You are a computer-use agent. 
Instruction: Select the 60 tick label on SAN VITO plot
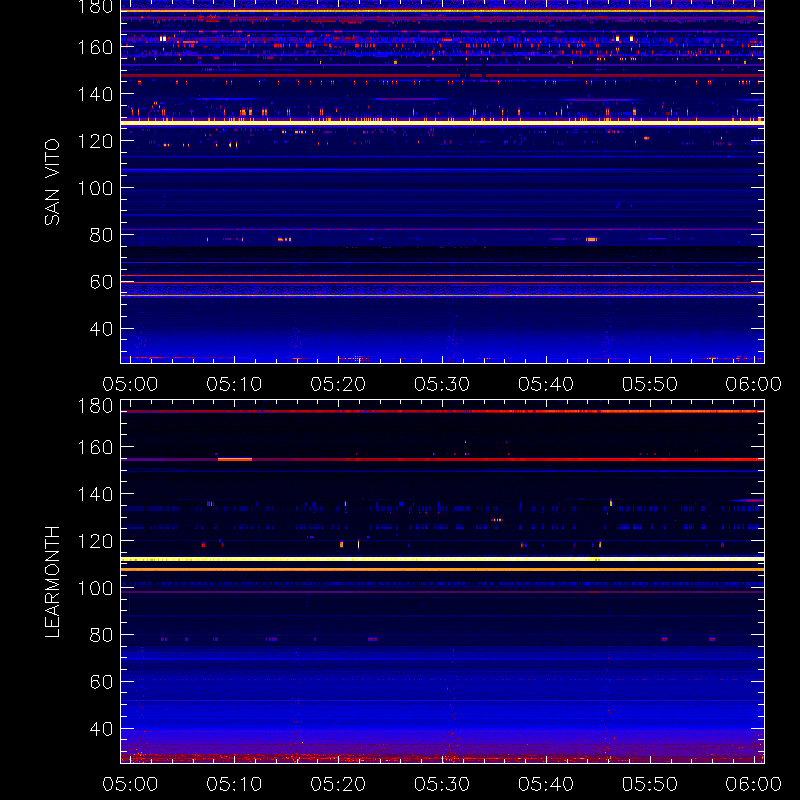101,282
